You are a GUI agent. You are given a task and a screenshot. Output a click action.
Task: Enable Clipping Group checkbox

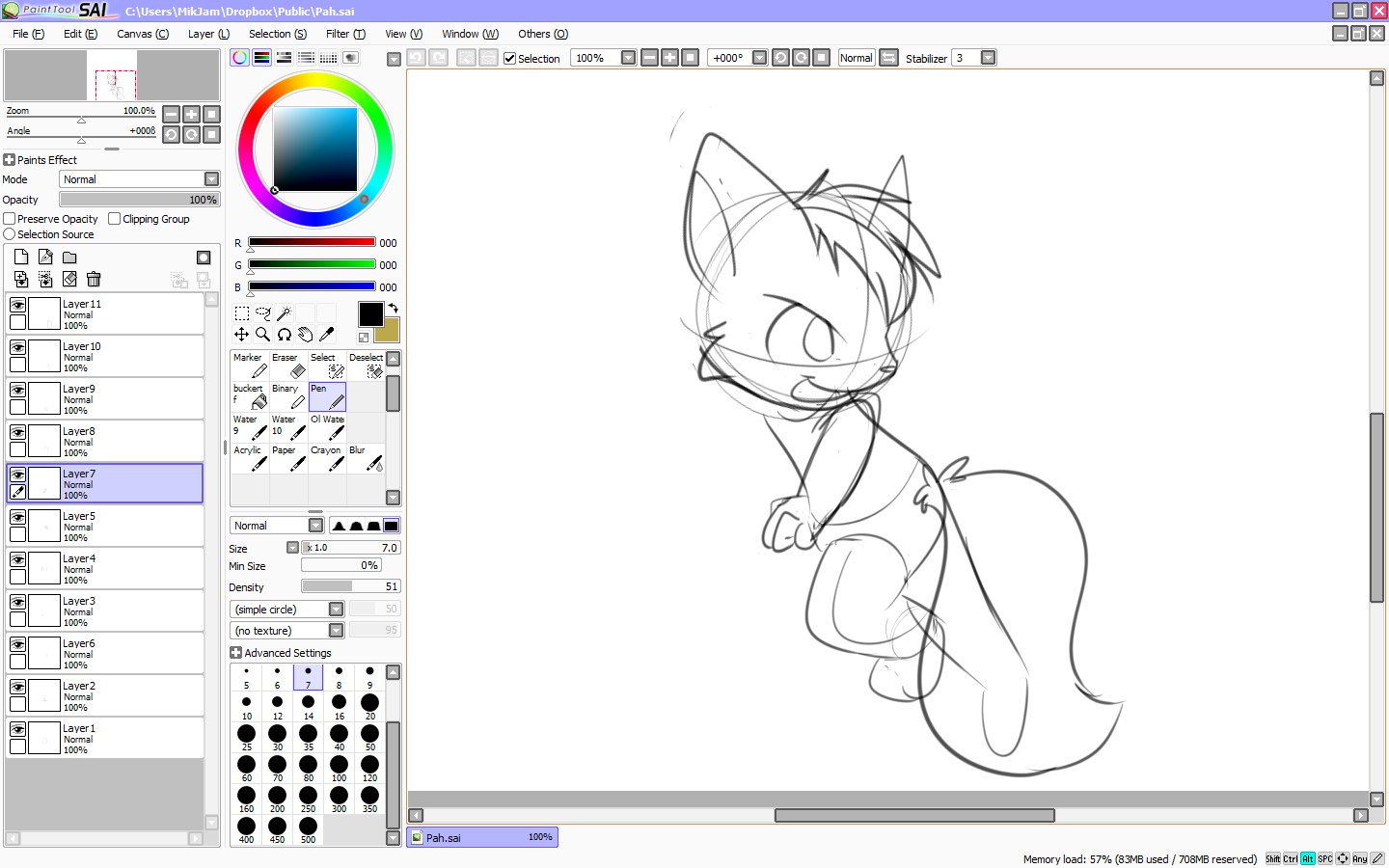pyautogui.click(x=115, y=219)
